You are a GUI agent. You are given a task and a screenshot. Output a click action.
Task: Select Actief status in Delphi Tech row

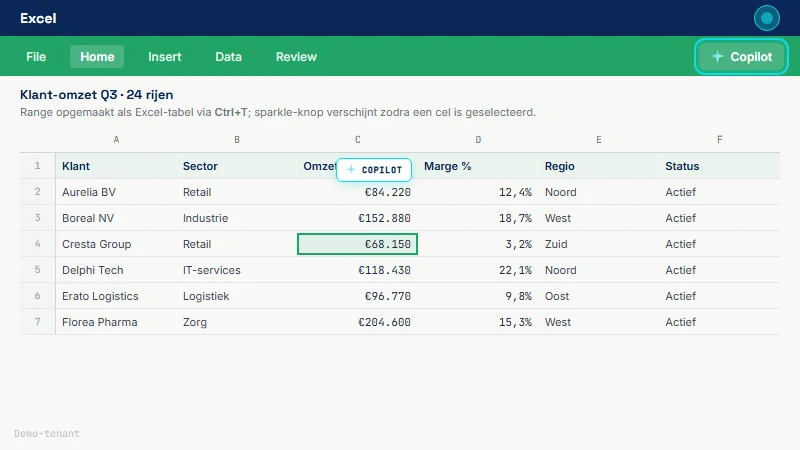(719, 270)
